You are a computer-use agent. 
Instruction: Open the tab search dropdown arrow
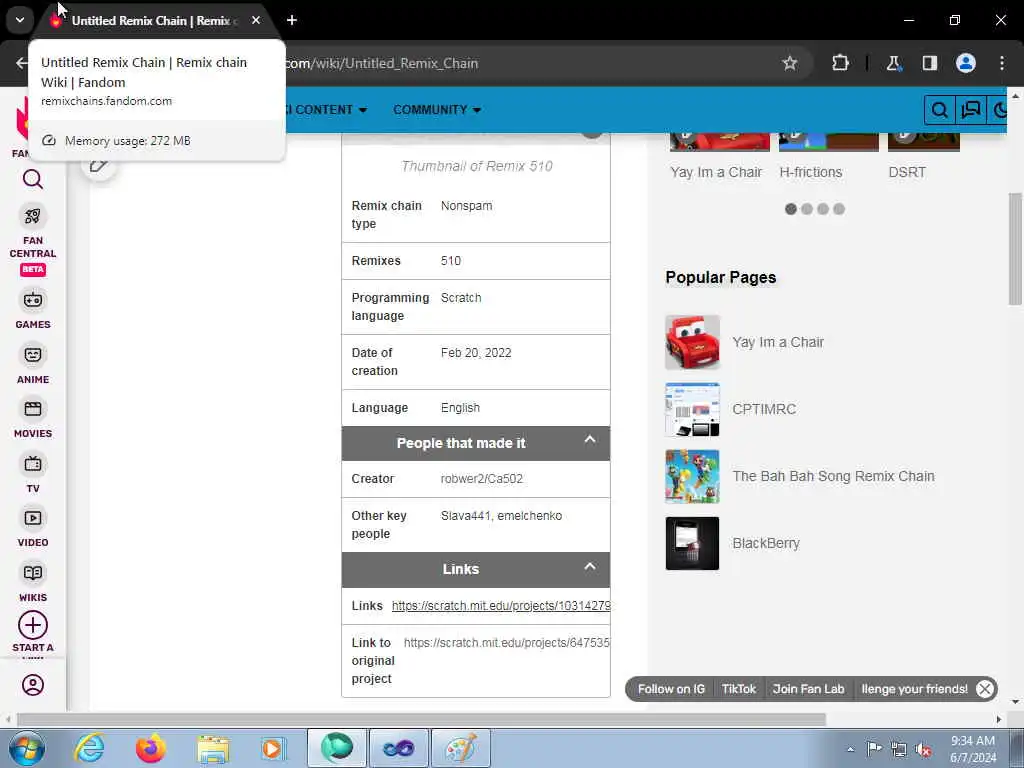coord(20,20)
